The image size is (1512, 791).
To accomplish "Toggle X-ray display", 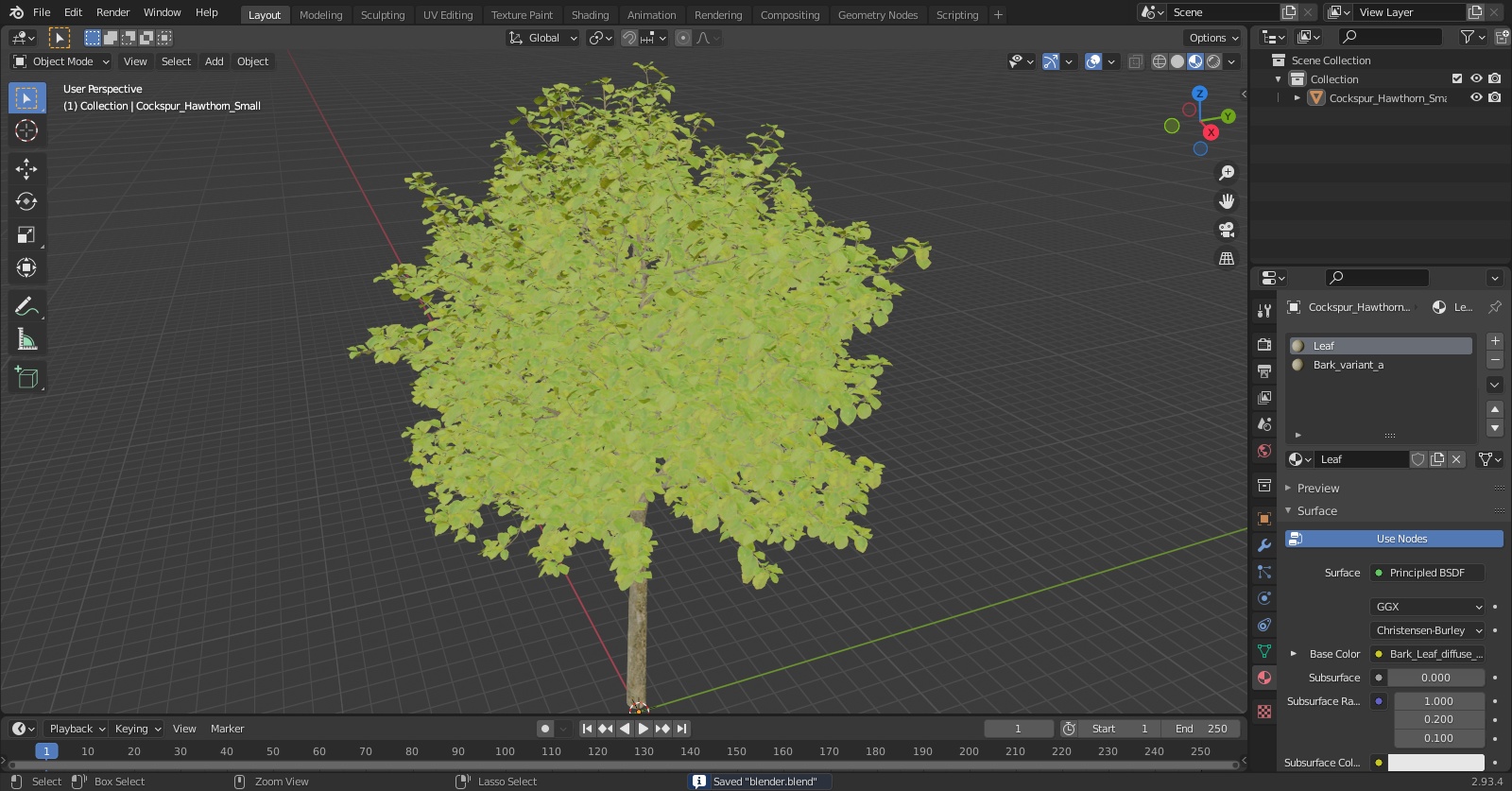I will click(1135, 61).
